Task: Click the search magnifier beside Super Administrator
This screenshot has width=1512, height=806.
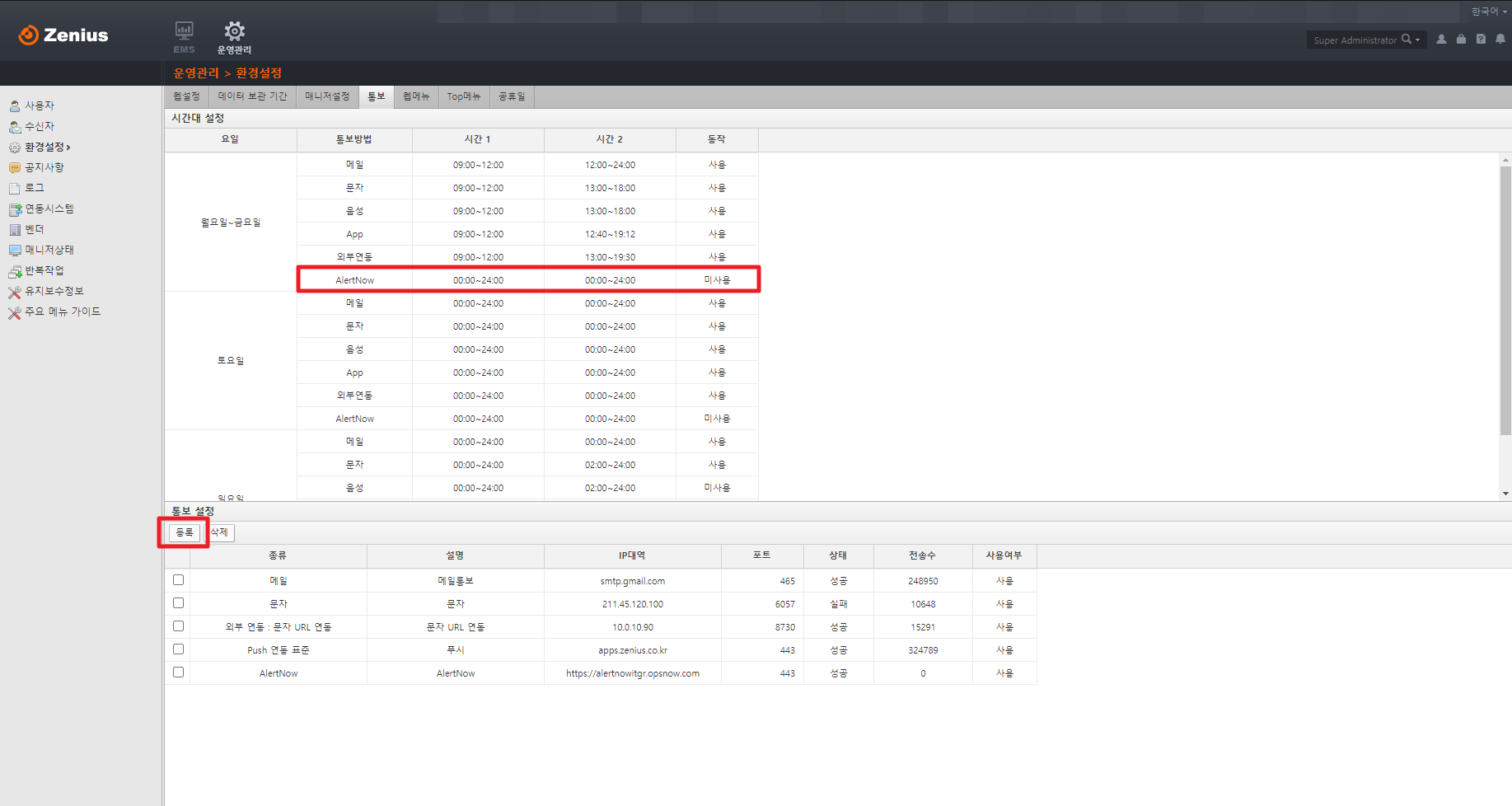Action: pos(1406,40)
